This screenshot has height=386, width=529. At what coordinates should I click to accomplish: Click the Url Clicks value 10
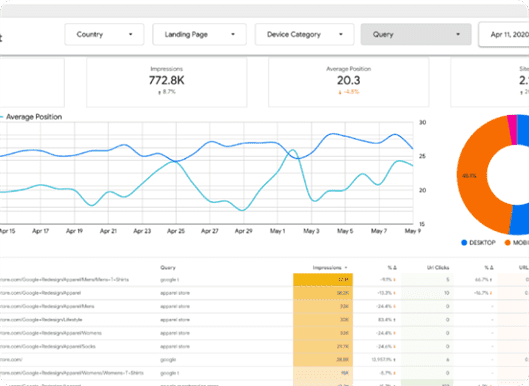click(x=447, y=293)
